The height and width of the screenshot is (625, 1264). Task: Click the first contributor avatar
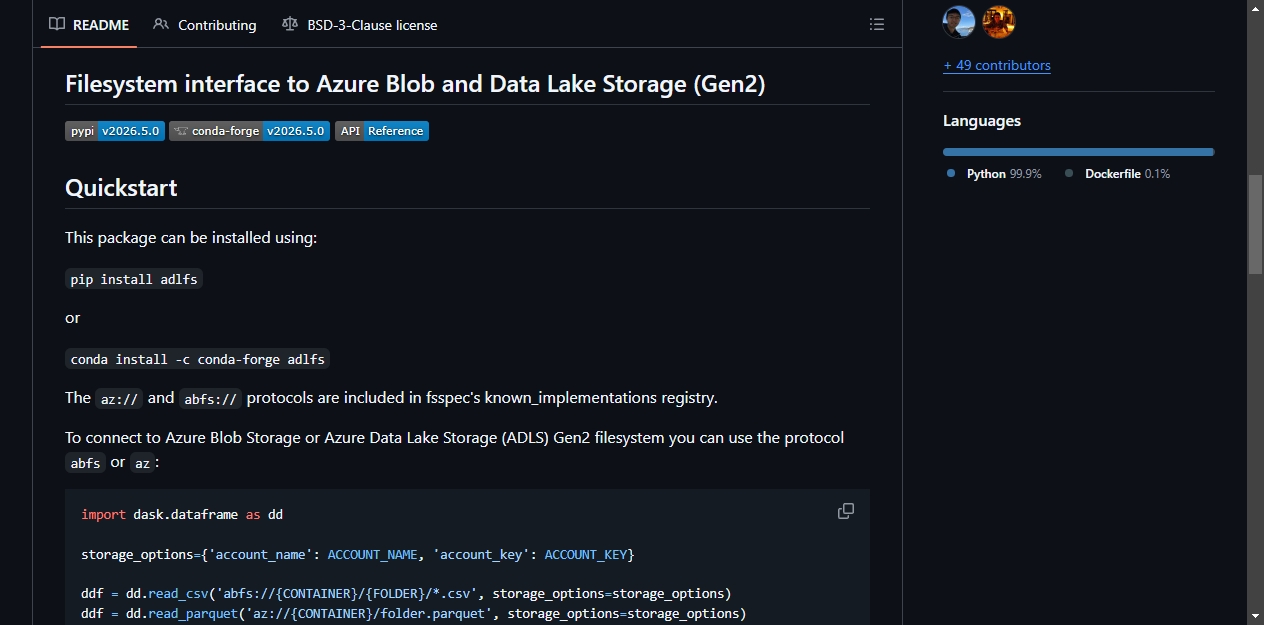click(x=959, y=21)
